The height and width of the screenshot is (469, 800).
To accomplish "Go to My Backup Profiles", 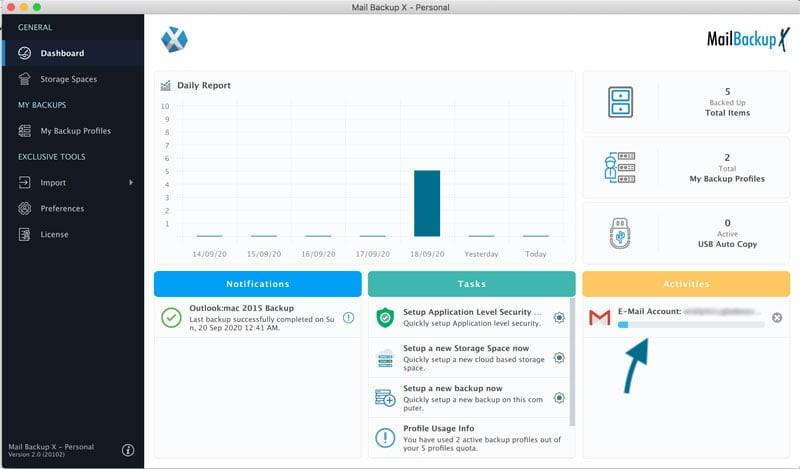I will [x=73, y=131].
